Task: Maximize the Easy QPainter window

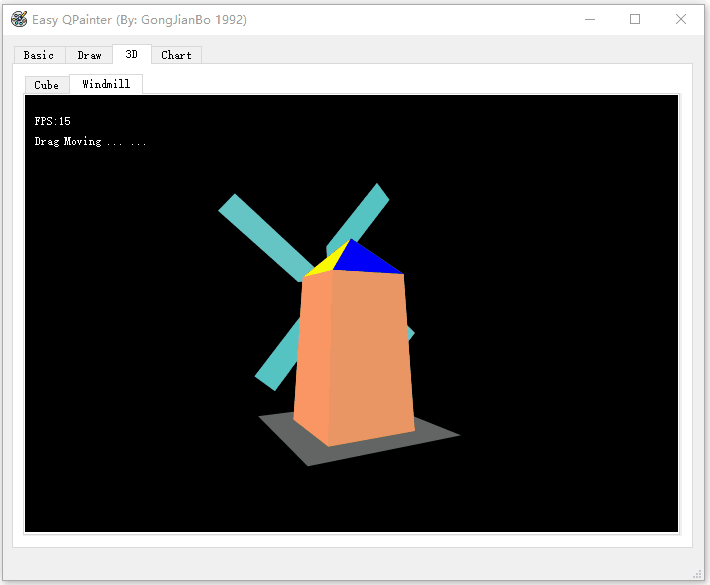Action: pyautogui.click(x=635, y=19)
